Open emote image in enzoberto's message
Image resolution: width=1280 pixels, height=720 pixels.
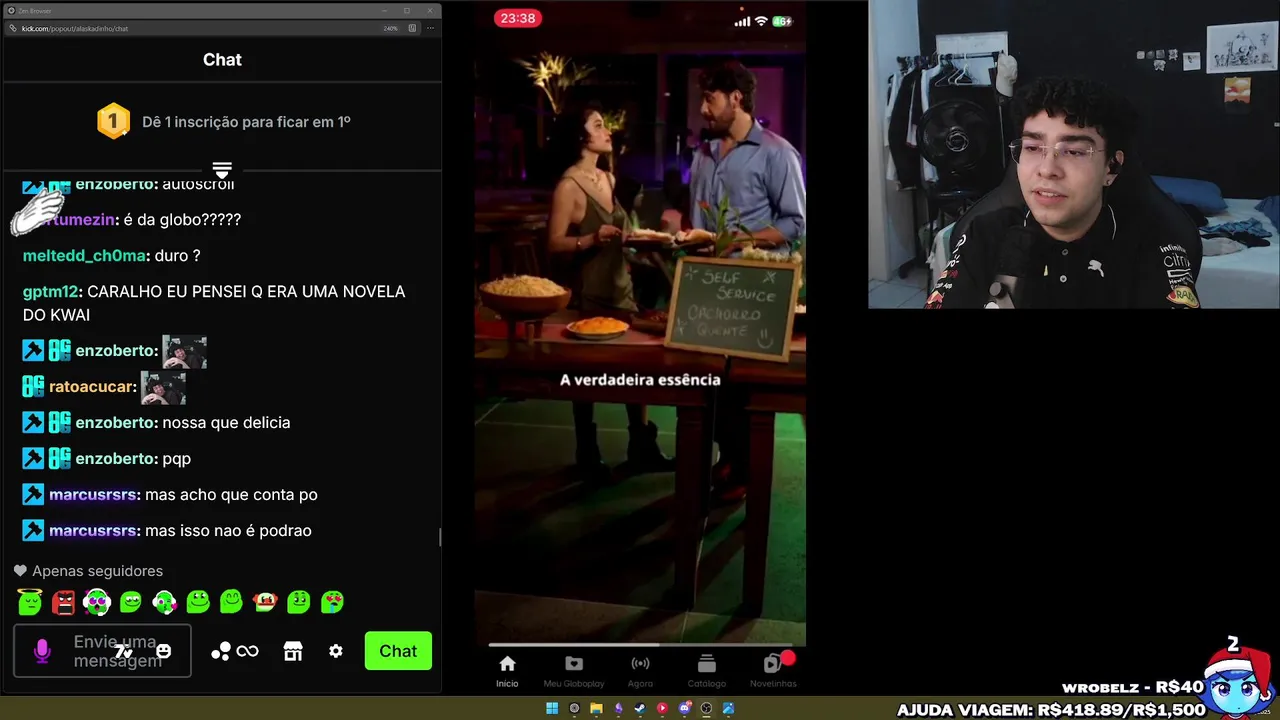[184, 351]
